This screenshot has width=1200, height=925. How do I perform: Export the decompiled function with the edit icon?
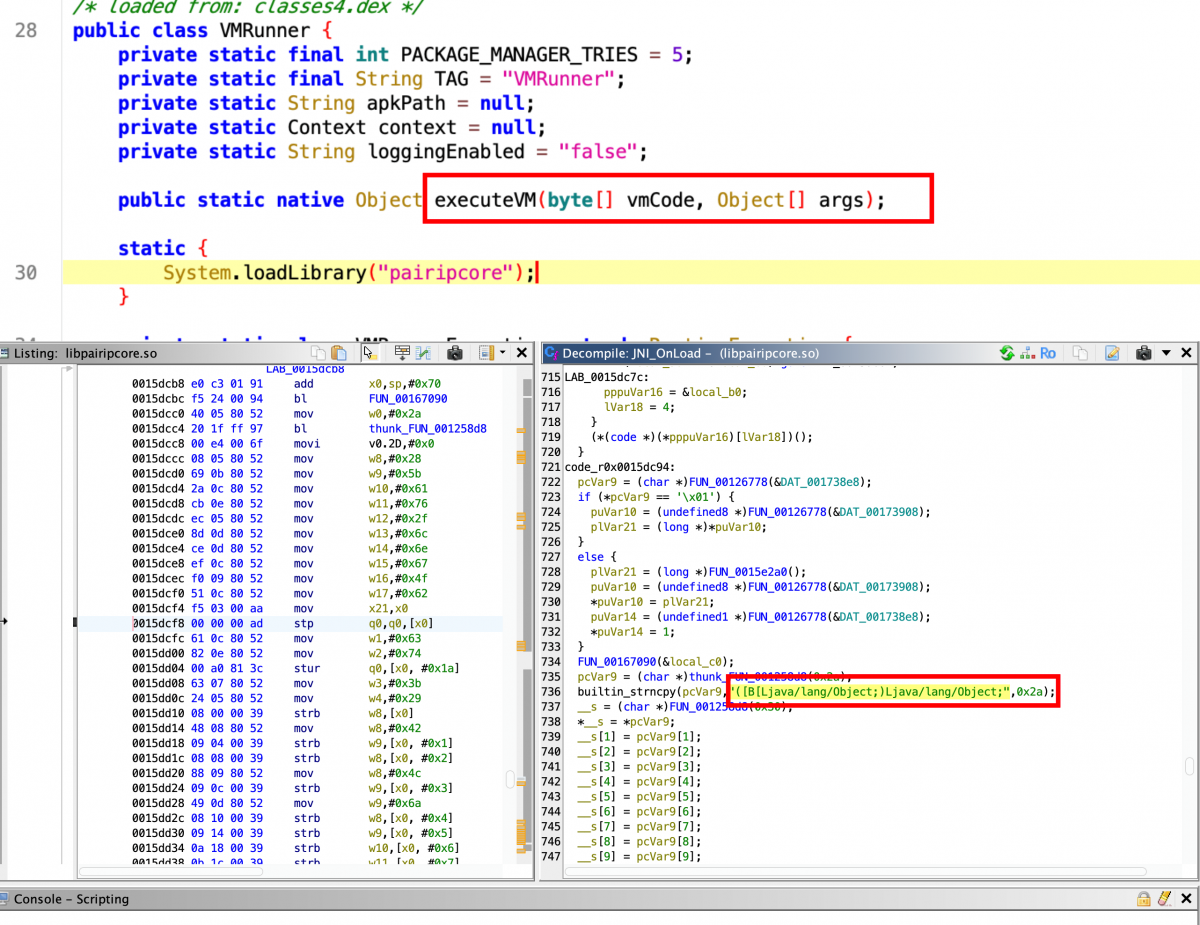[1112, 353]
